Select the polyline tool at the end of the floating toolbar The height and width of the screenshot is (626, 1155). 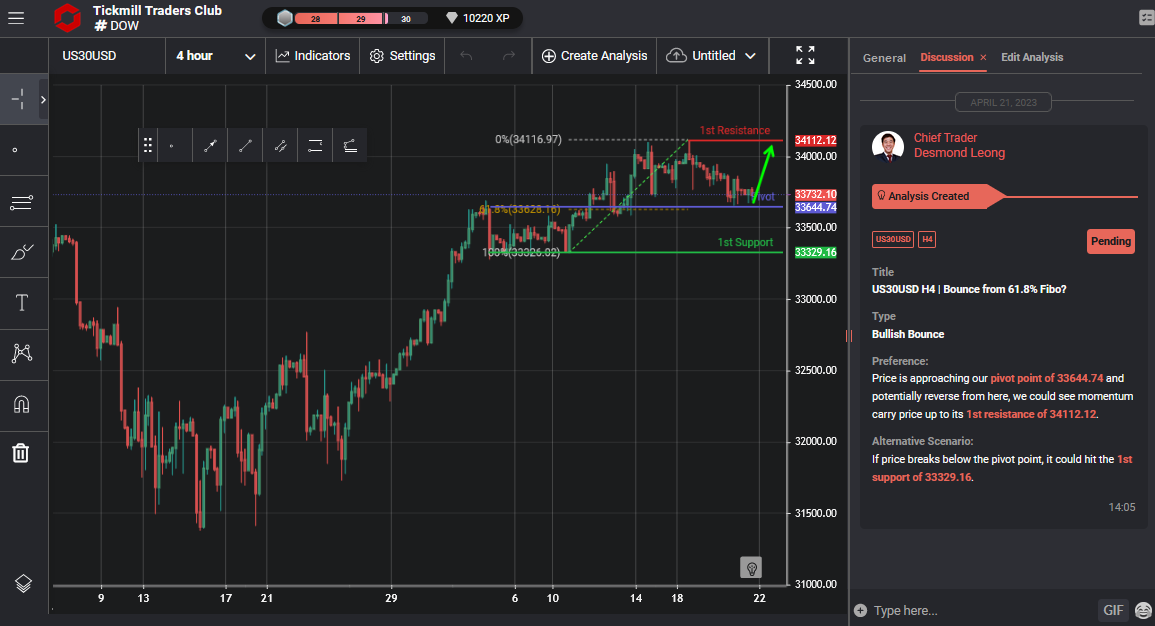351,146
